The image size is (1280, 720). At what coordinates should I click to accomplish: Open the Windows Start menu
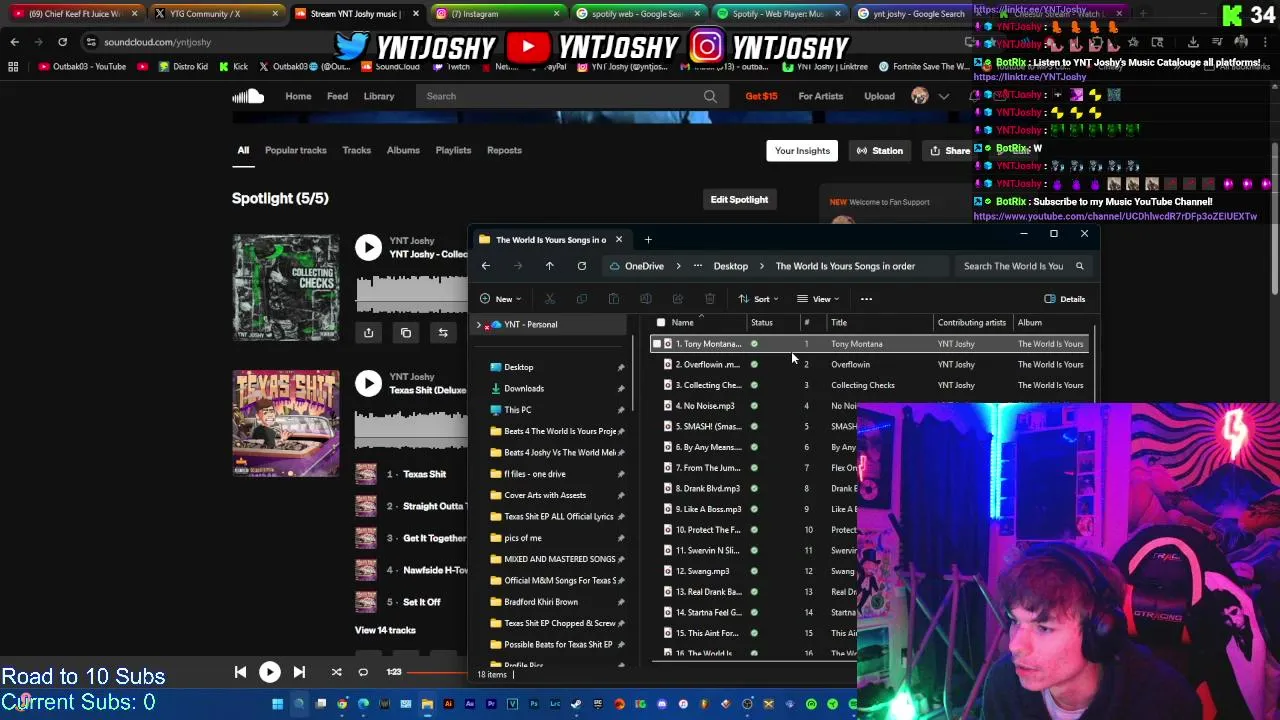(277, 704)
